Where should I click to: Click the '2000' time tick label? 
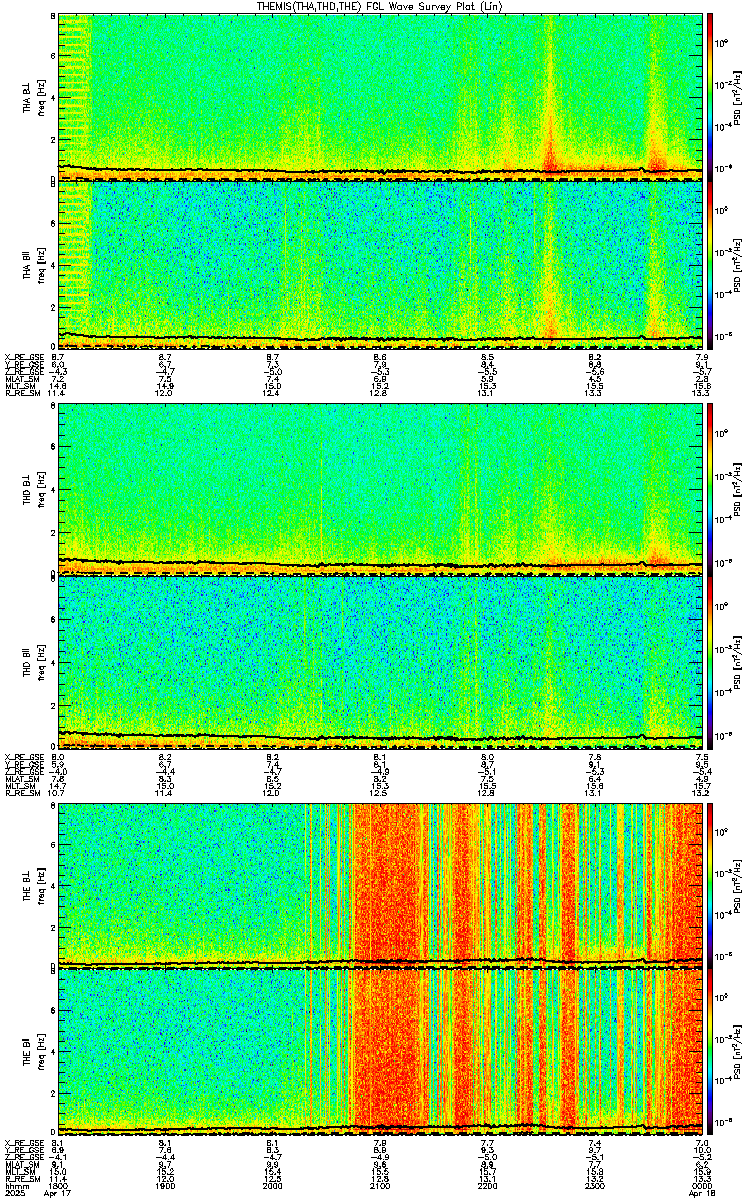[x=272, y=1187]
